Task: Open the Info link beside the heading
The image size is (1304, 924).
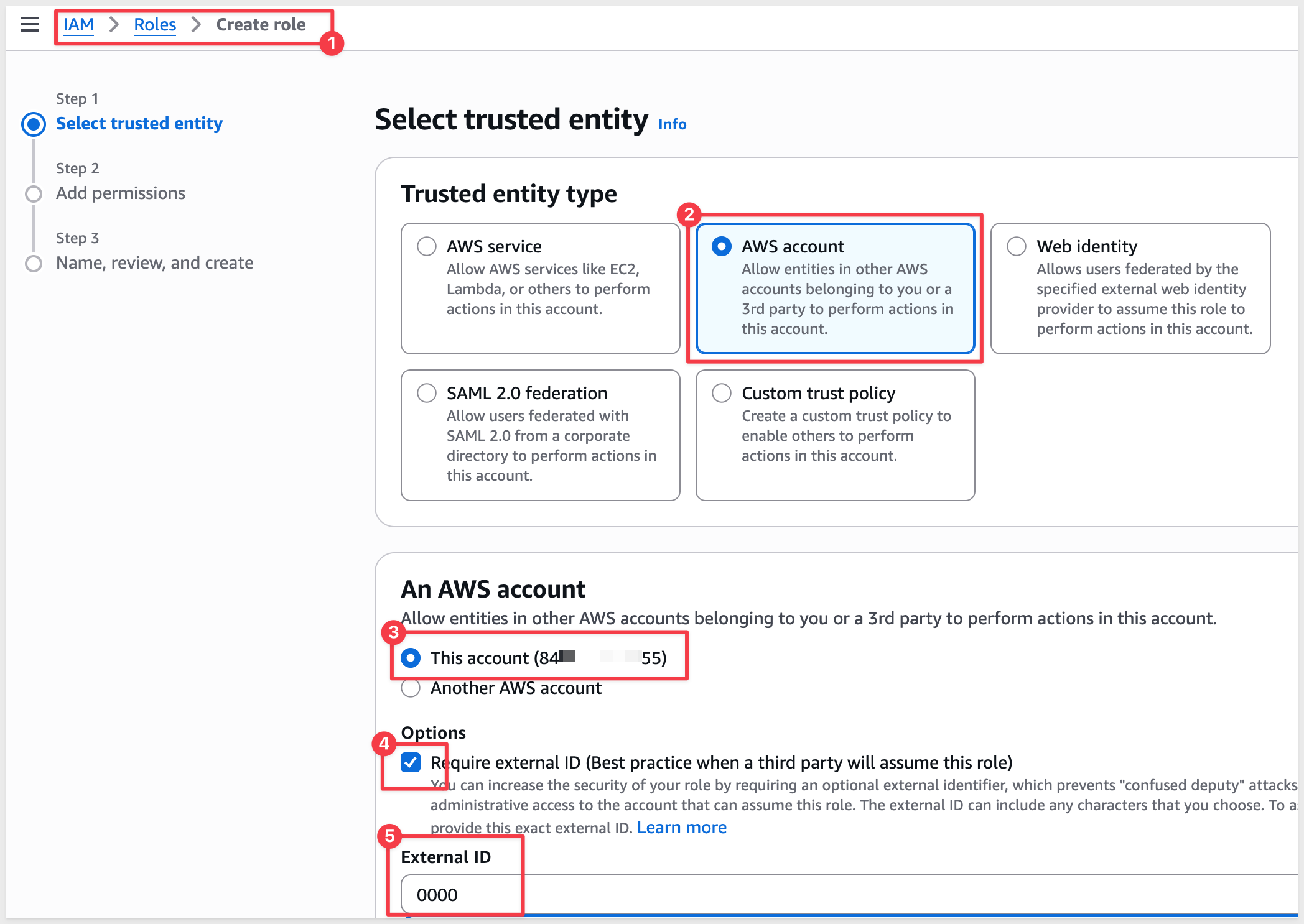Action: (672, 124)
